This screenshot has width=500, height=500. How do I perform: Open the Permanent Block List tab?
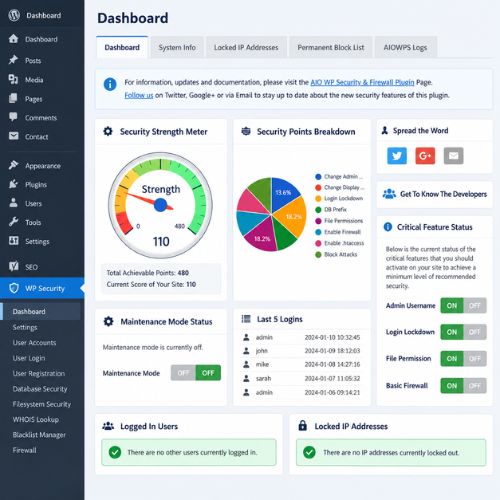[x=331, y=47]
